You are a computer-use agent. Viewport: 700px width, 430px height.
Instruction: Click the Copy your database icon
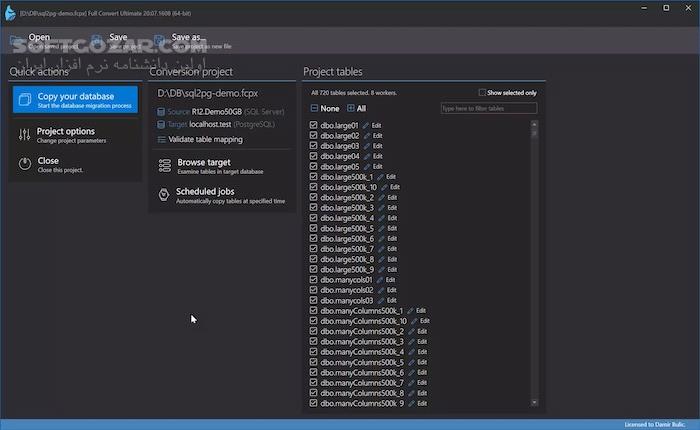coord(25,100)
